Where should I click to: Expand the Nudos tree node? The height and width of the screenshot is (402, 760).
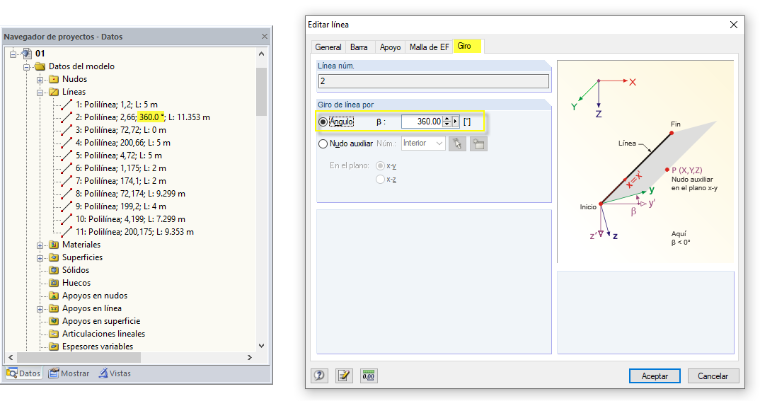tap(40, 80)
